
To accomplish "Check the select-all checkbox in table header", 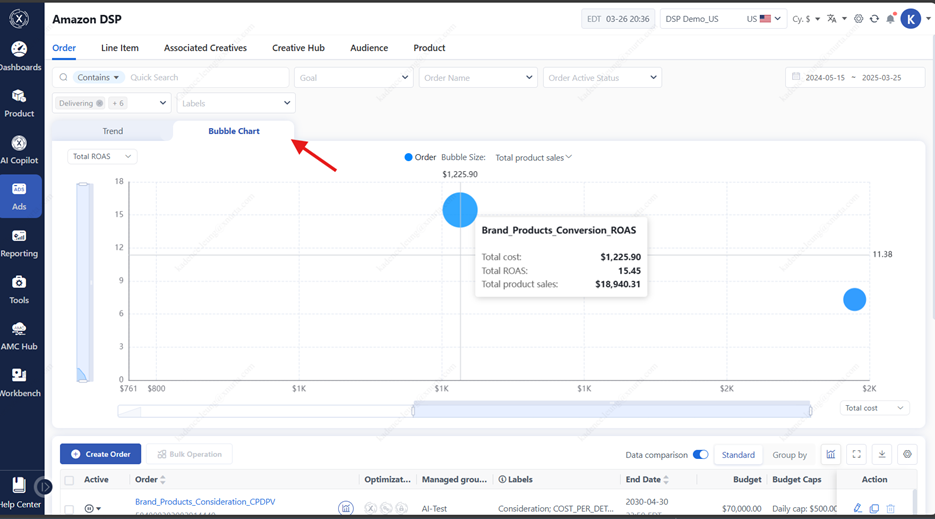I will point(69,480).
